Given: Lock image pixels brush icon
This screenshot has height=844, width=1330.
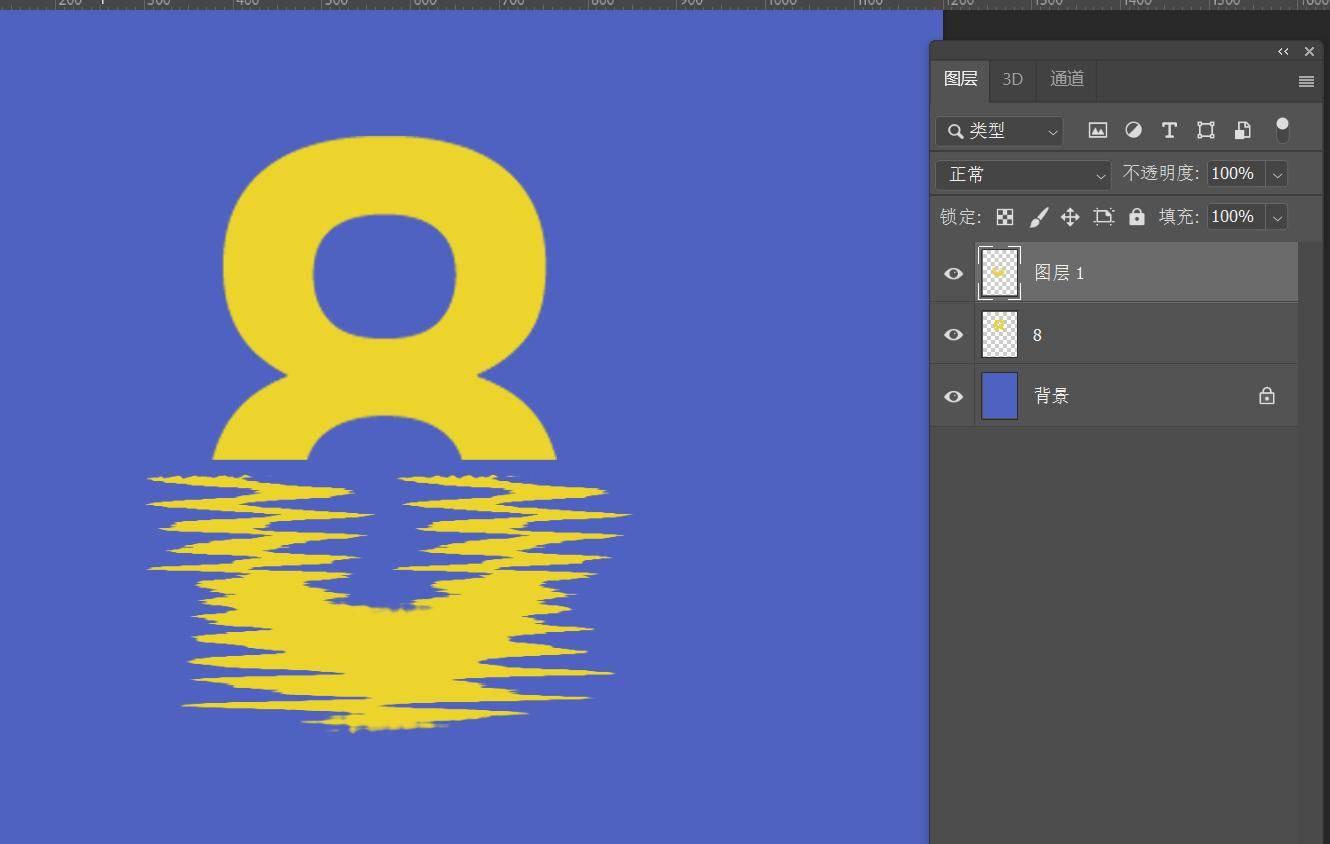Looking at the screenshot, I should click(1038, 217).
